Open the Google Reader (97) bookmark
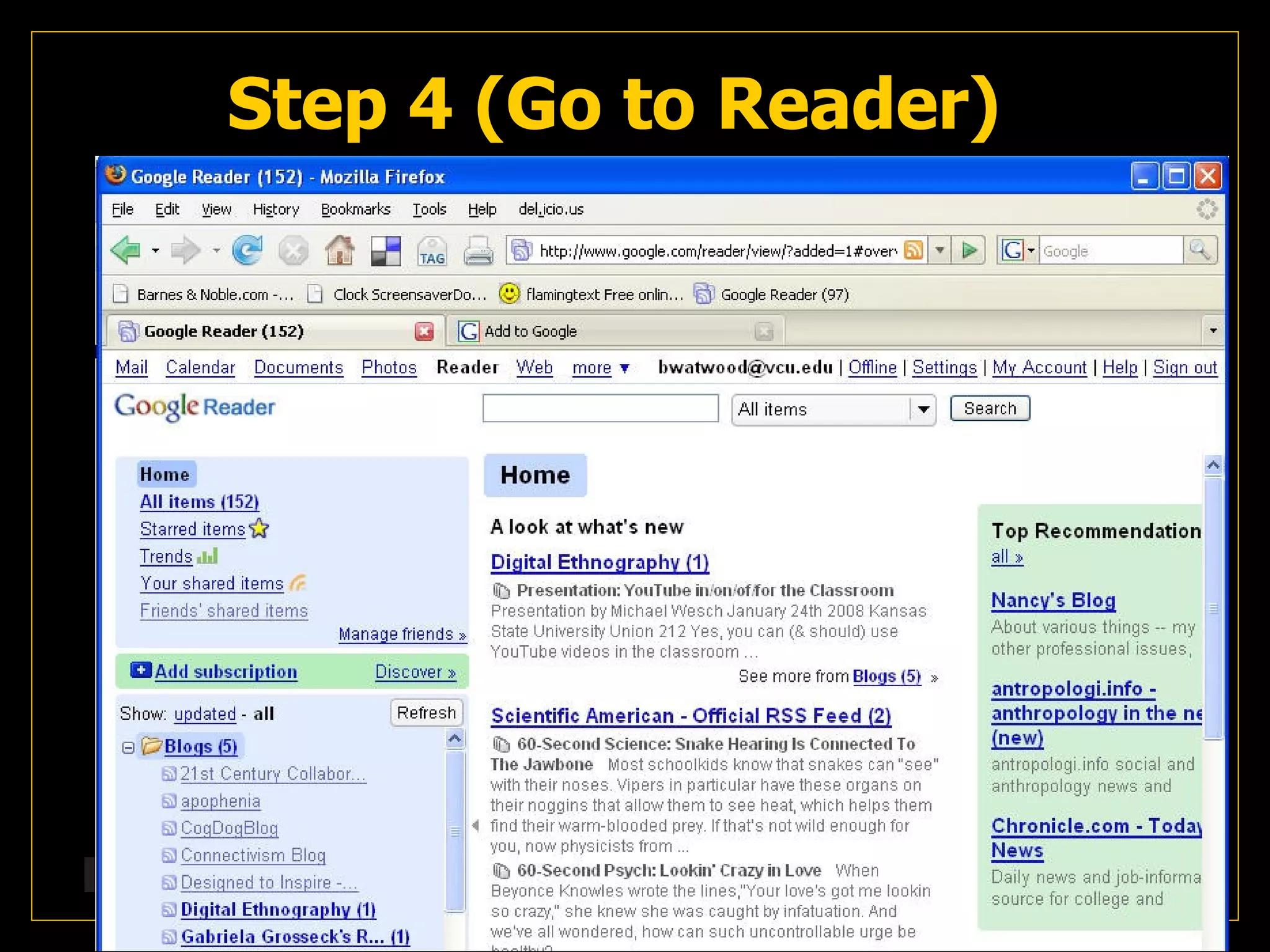 pos(771,294)
